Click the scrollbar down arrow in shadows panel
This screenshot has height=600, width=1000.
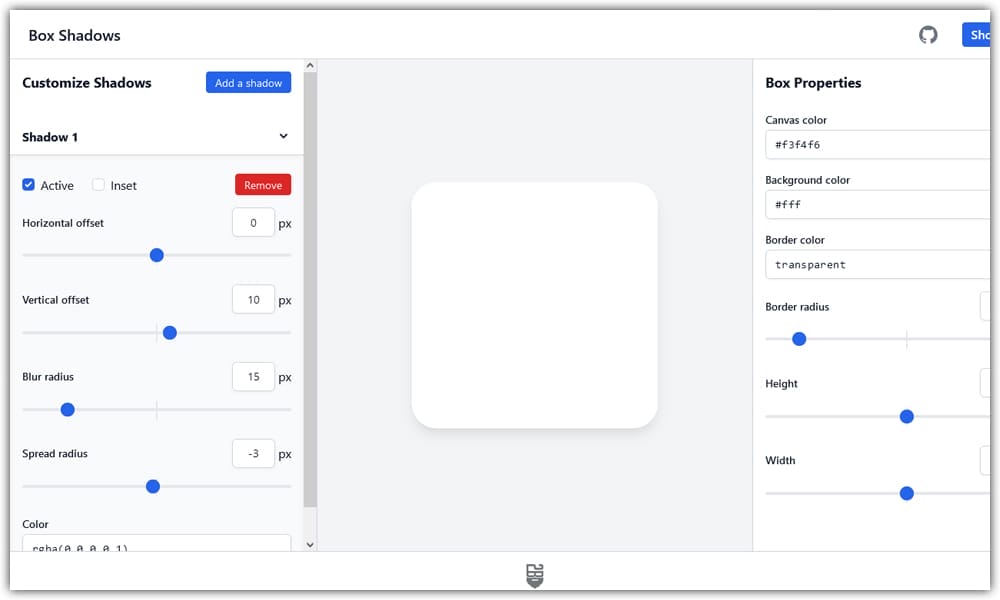pos(309,544)
